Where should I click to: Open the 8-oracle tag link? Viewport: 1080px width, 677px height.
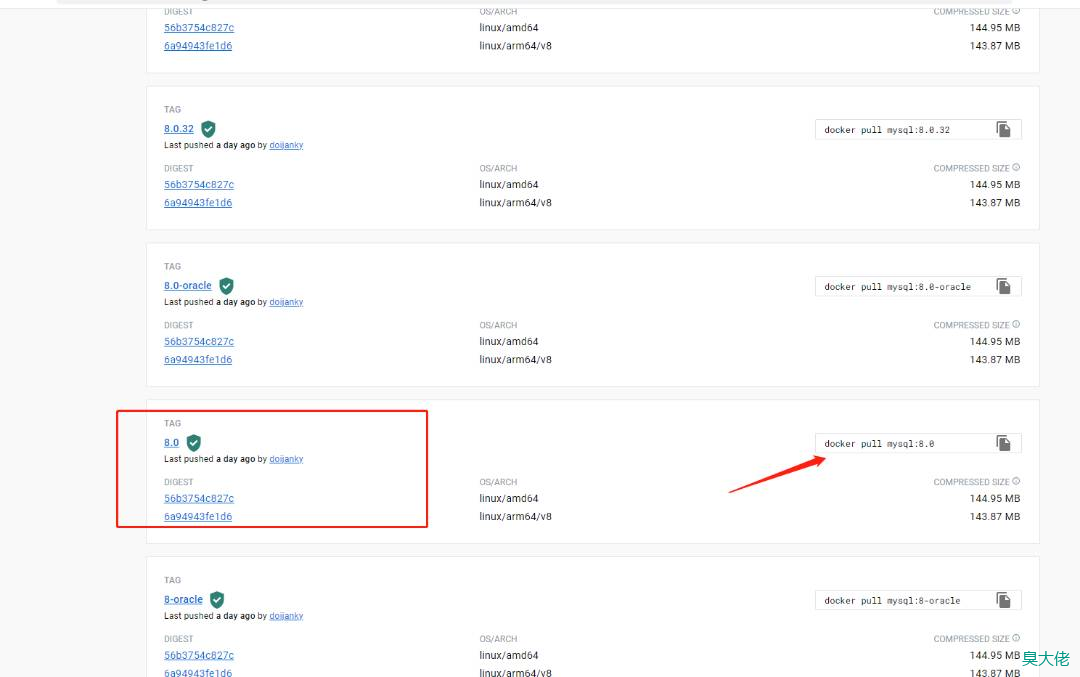pyautogui.click(x=183, y=600)
